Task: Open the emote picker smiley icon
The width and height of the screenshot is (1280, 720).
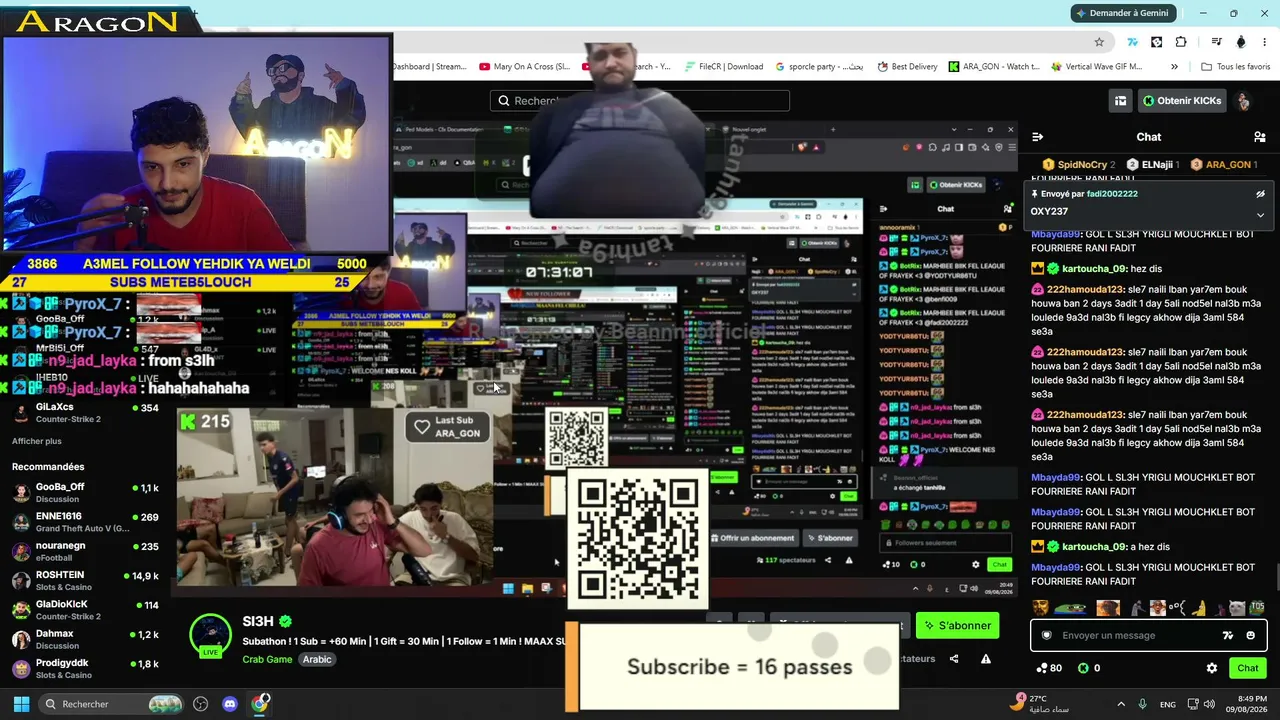Action: pos(1250,635)
